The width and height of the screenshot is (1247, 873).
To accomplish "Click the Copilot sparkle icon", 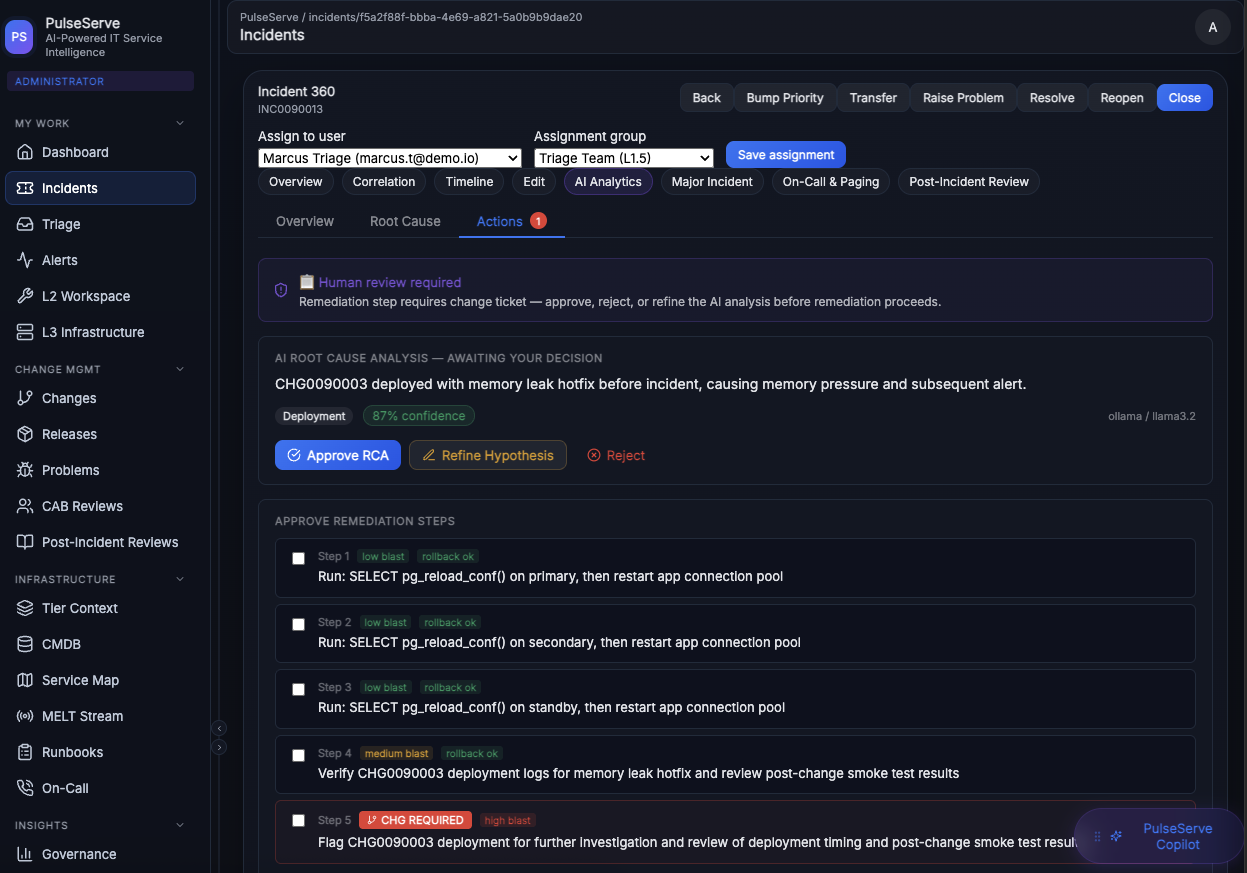I will pos(1117,836).
